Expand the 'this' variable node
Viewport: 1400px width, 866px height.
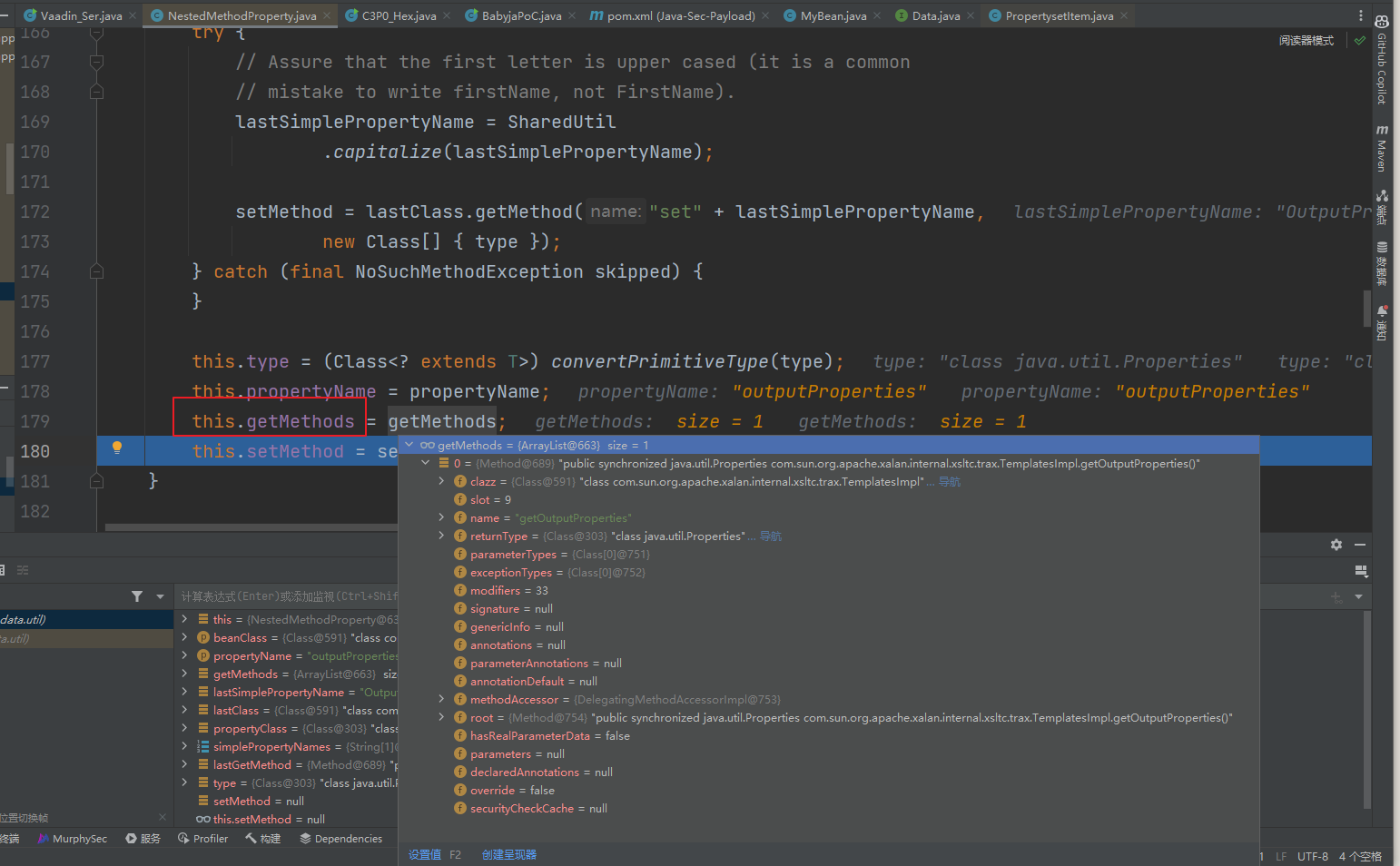coord(185,619)
